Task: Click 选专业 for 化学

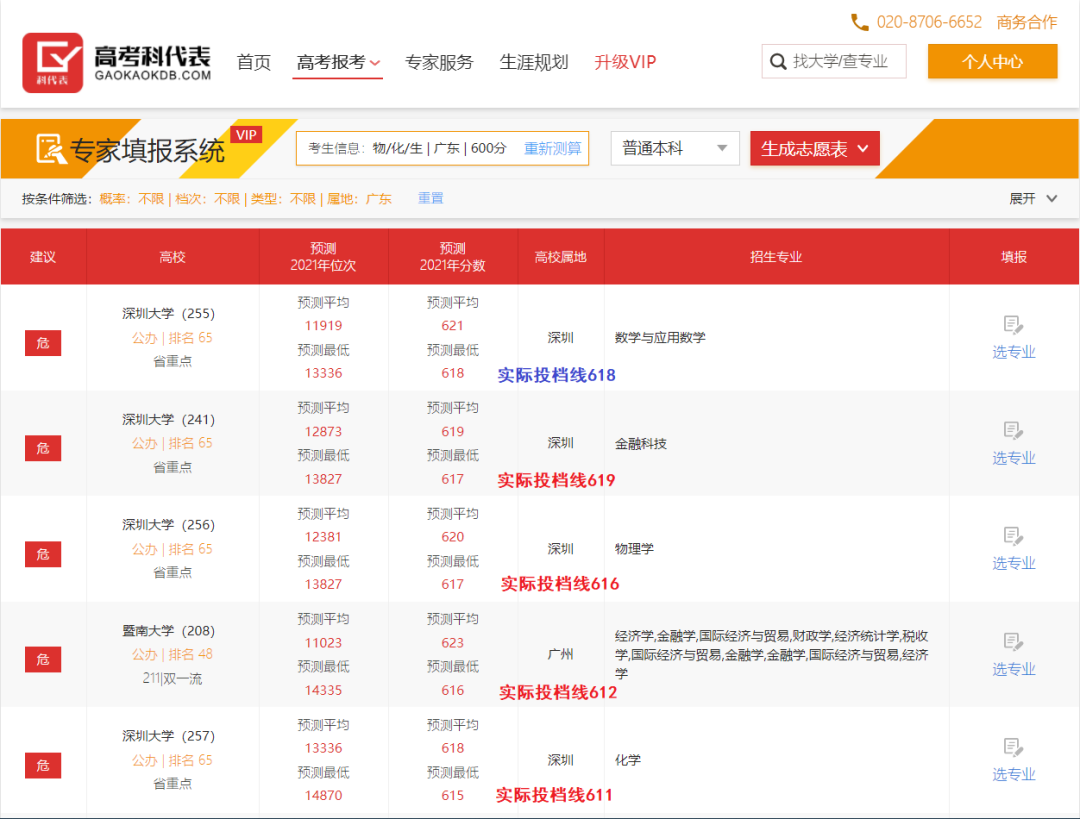Action: (x=1014, y=775)
